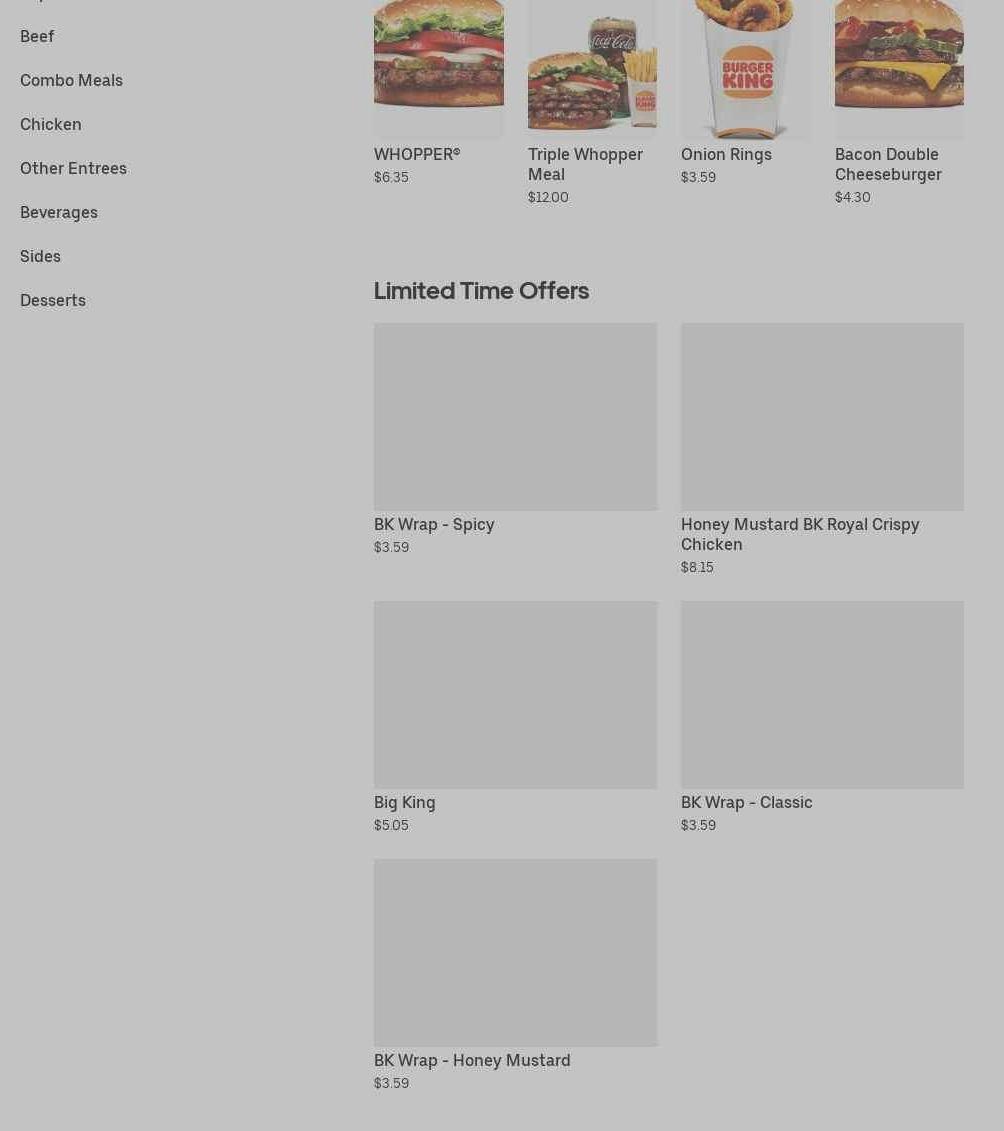The height and width of the screenshot is (1131, 1004).
Task: Click the WHOPPER burger image
Action: [x=439, y=69]
